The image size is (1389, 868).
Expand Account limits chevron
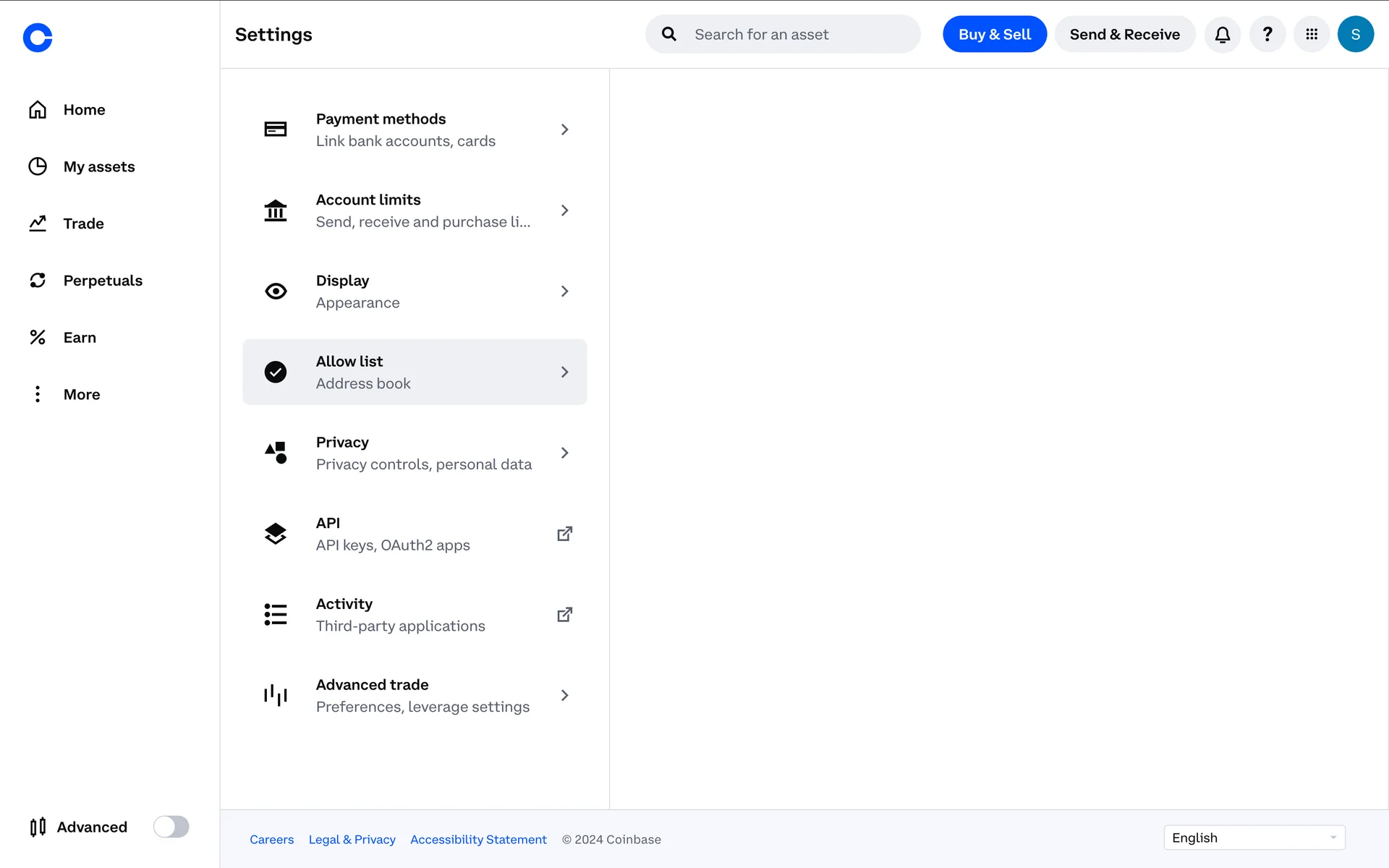pos(564,210)
